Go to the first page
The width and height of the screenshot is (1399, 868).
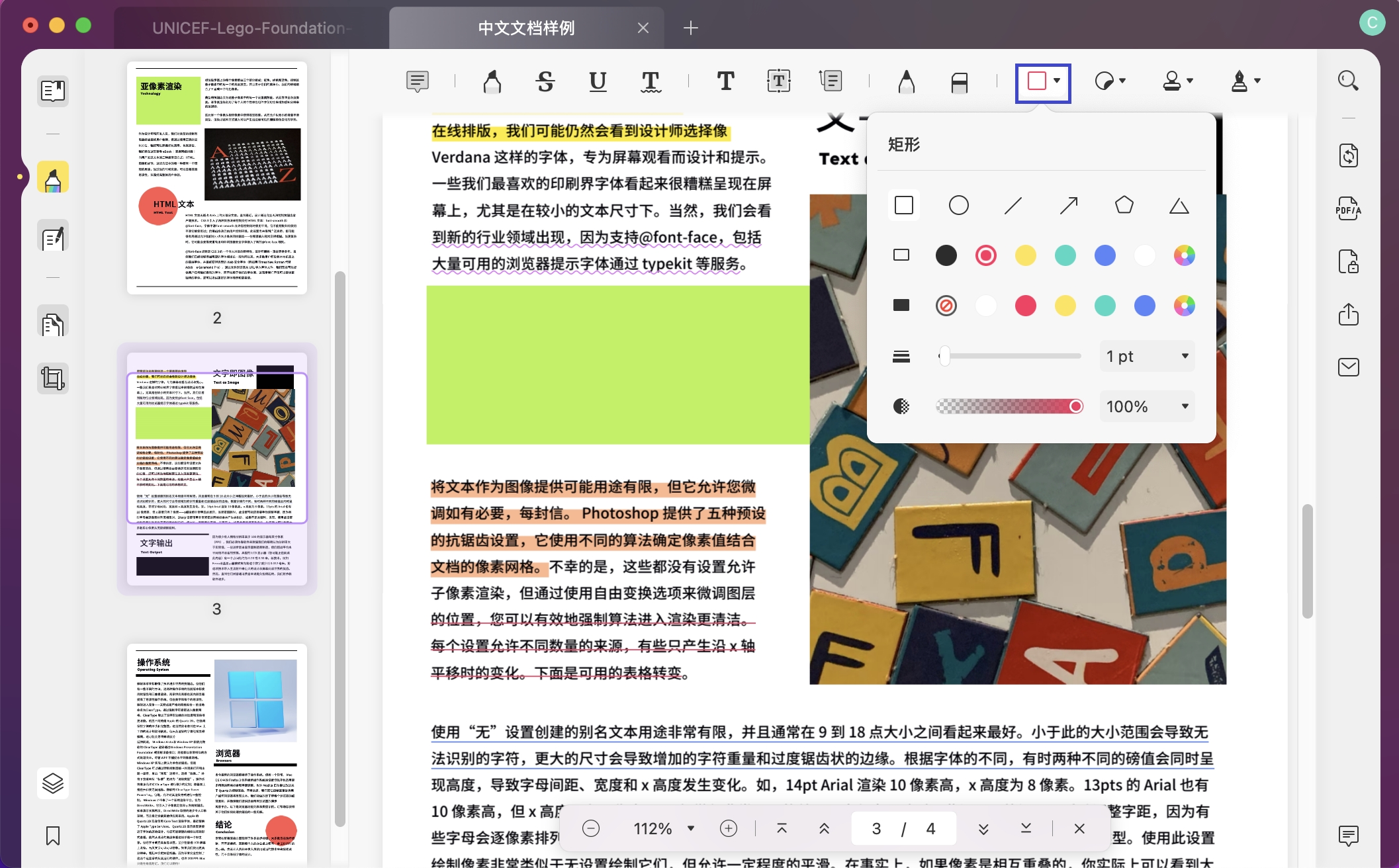pos(782,828)
